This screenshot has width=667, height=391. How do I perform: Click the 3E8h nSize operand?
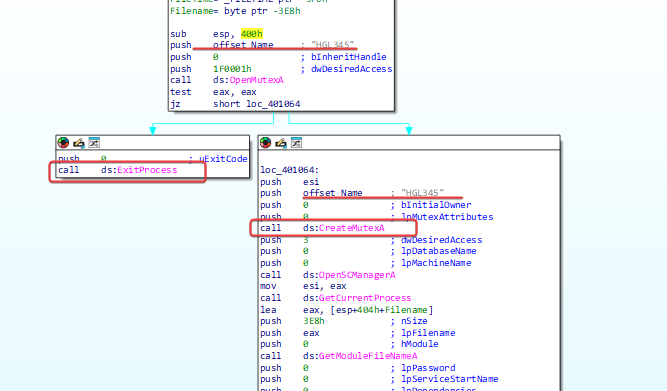coord(314,321)
